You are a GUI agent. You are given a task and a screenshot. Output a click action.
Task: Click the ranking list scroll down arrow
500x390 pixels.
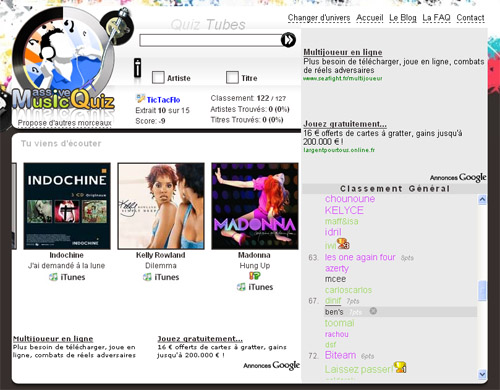pyautogui.click(x=482, y=374)
